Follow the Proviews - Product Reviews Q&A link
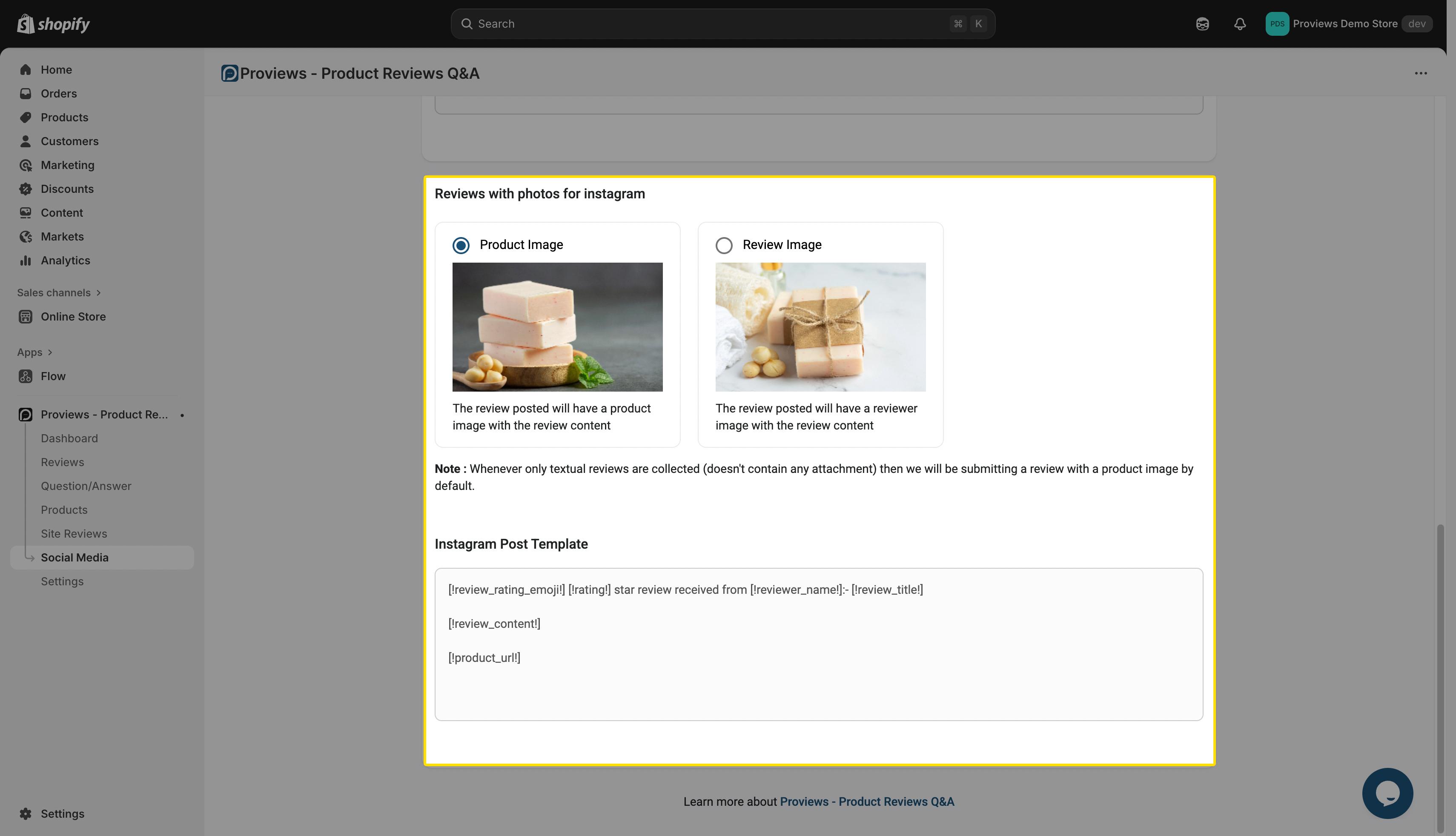Image resolution: width=1456 pixels, height=836 pixels. tap(866, 802)
